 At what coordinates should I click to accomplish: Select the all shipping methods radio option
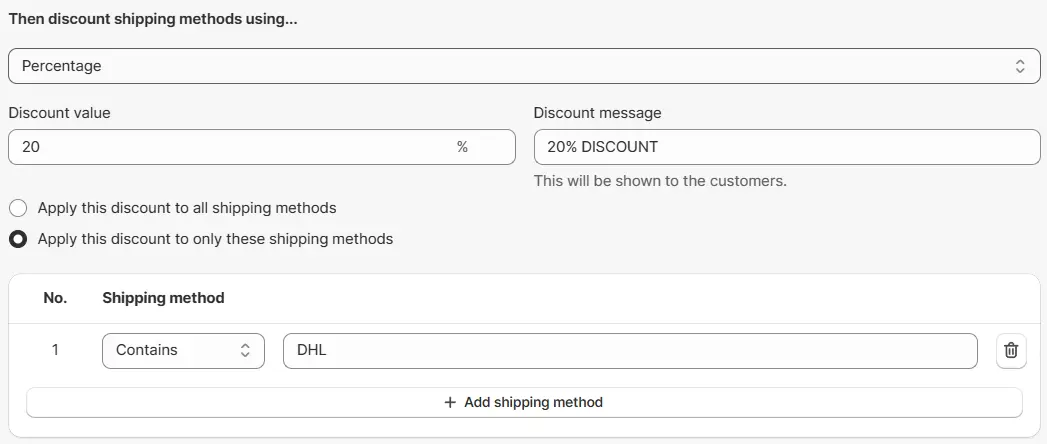coord(18,209)
